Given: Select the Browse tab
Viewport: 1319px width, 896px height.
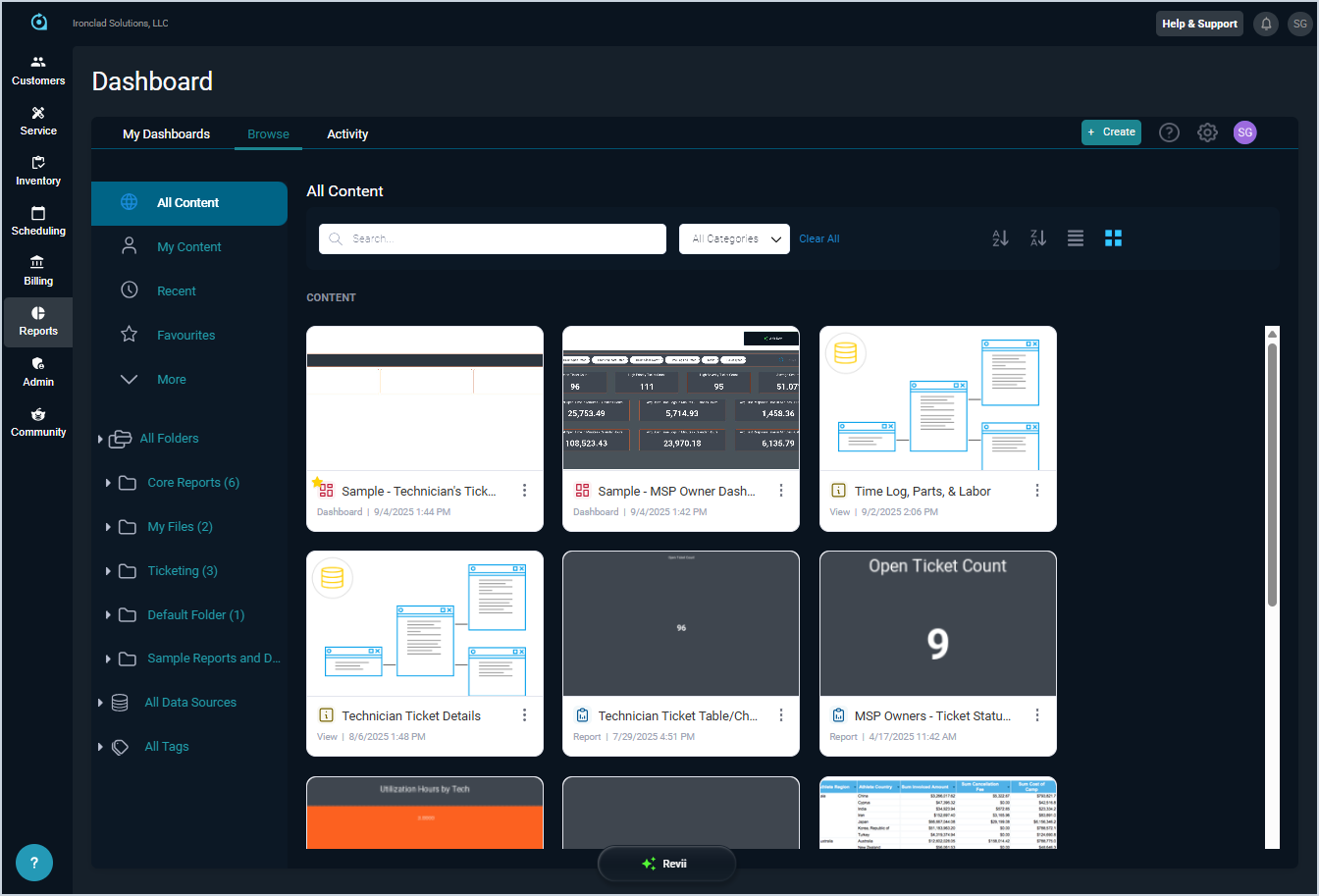Looking at the screenshot, I should tap(268, 134).
